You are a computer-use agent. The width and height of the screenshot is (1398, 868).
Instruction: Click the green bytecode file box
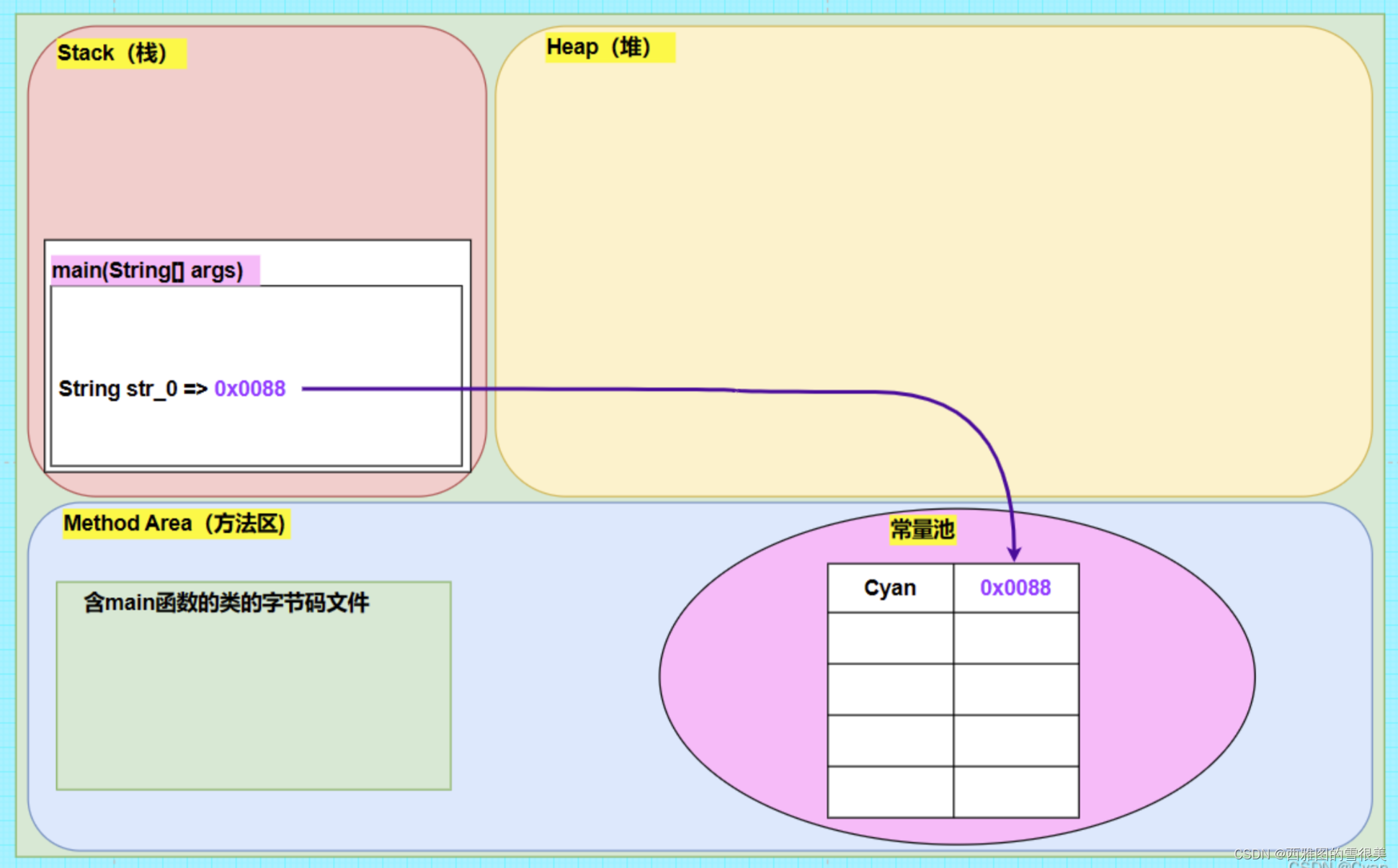click(254, 686)
